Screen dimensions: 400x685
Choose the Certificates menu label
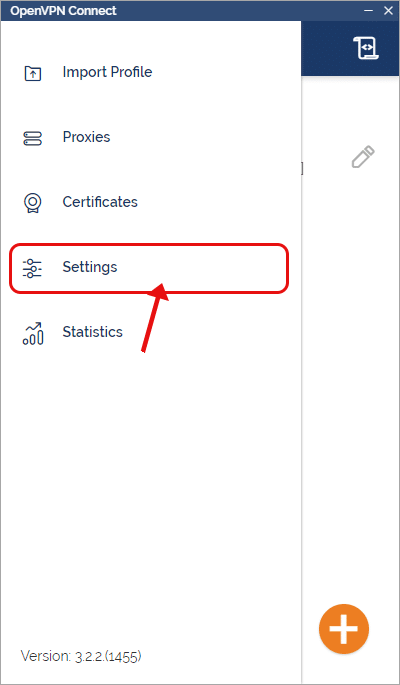click(100, 202)
